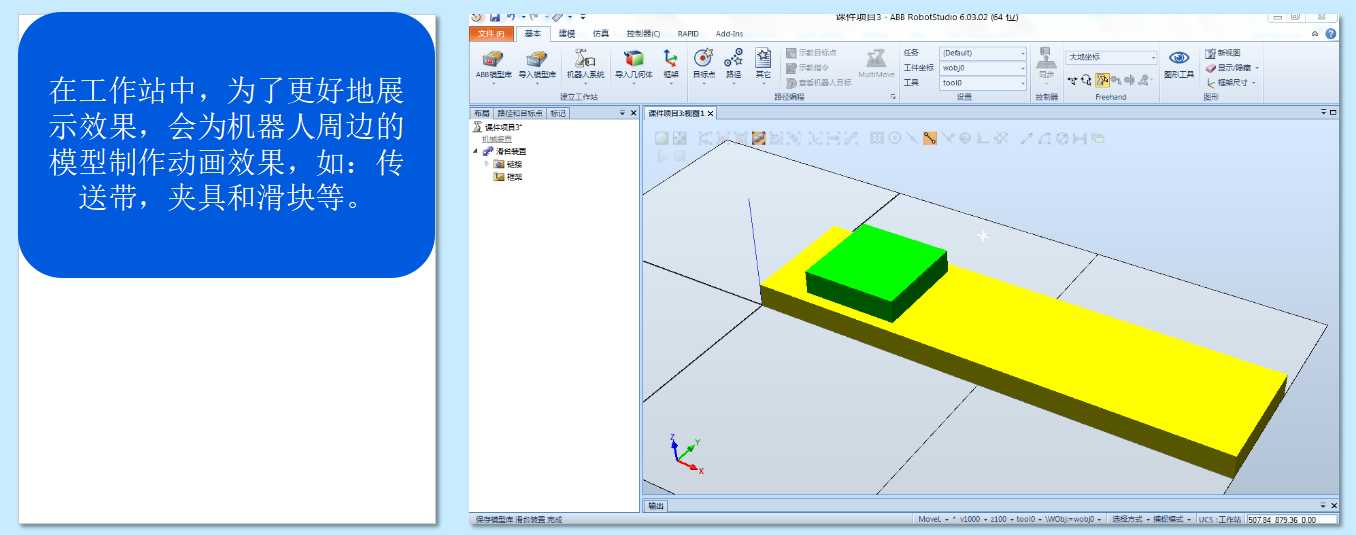Viewport: 1356px width, 535px height.
Task: Toggle the highlighted Freehand jog joint tool
Action: point(1102,80)
